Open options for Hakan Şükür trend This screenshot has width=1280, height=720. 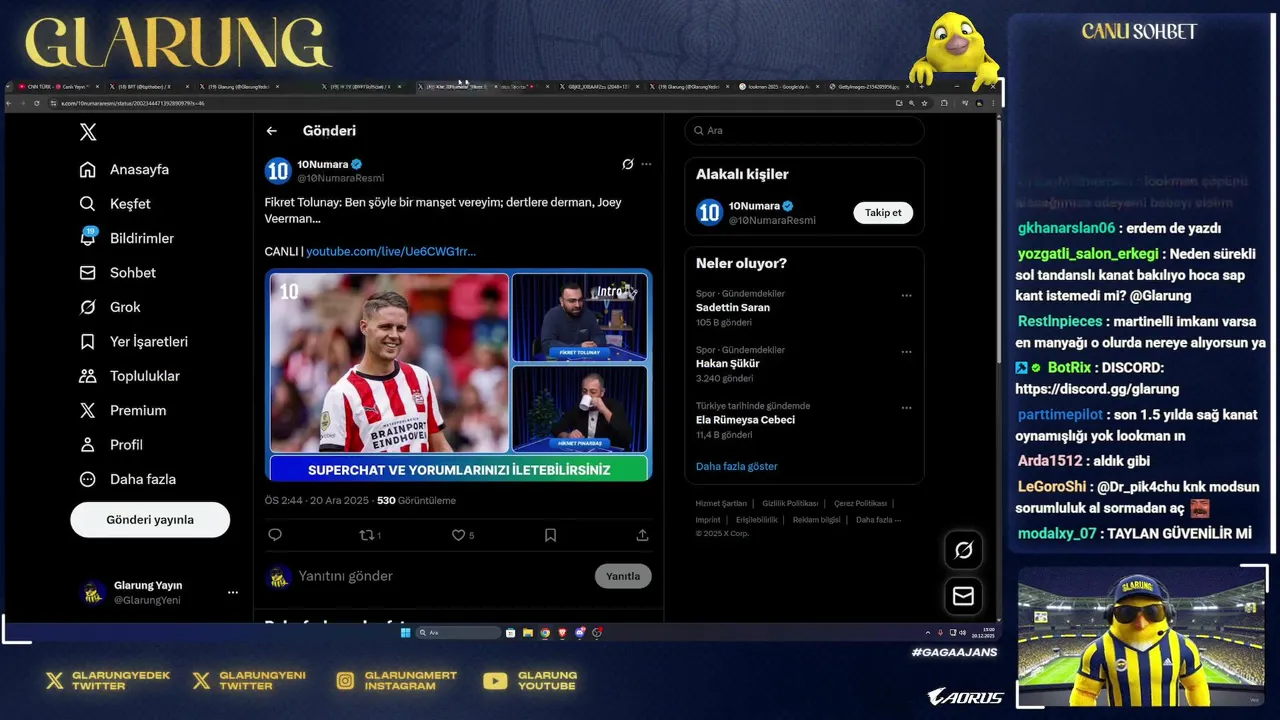pyautogui.click(x=906, y=352)
